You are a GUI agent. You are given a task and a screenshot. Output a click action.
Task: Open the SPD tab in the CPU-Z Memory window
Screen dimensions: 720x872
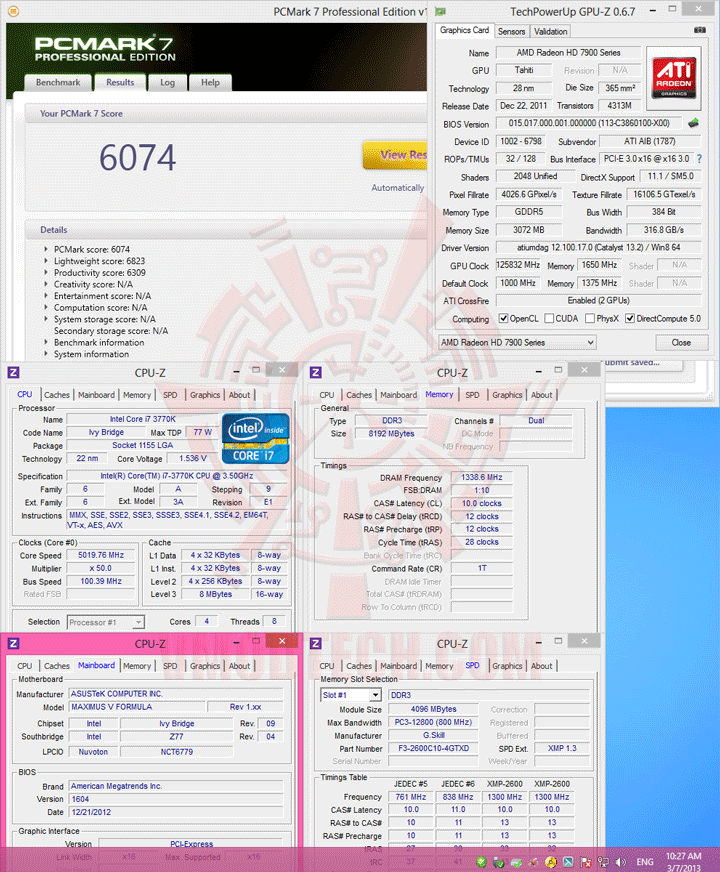click(472, 395)
